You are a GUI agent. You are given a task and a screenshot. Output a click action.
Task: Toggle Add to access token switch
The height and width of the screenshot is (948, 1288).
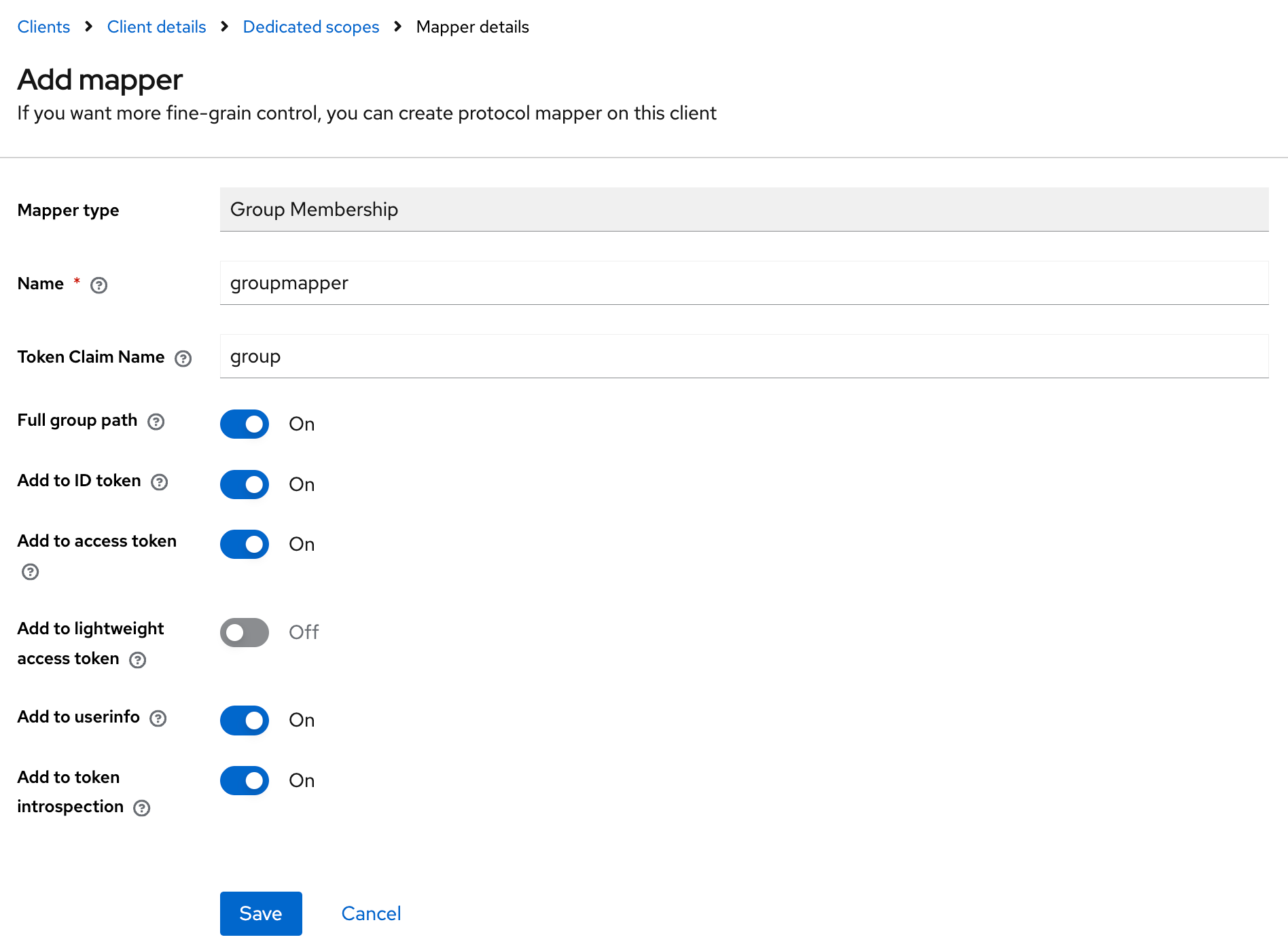(245, 545)
